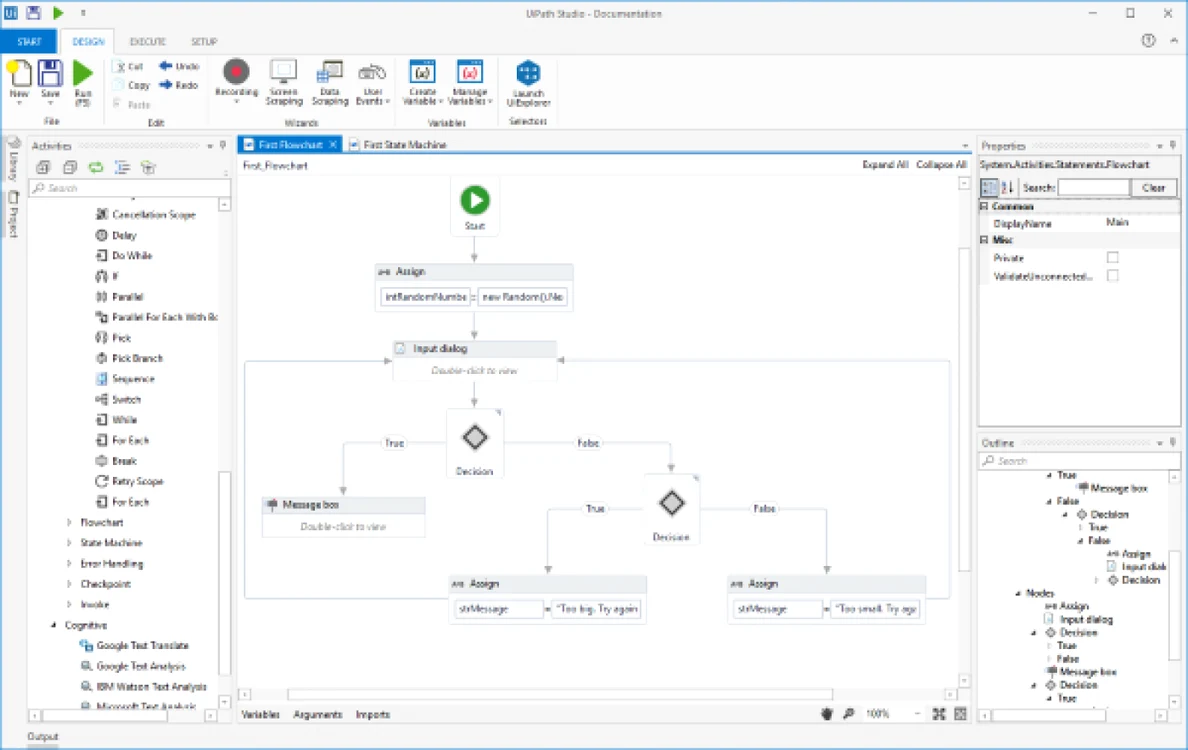1188x750 pixels.
Task: Switch to First State Machine tab
Action: click(399, 145)
